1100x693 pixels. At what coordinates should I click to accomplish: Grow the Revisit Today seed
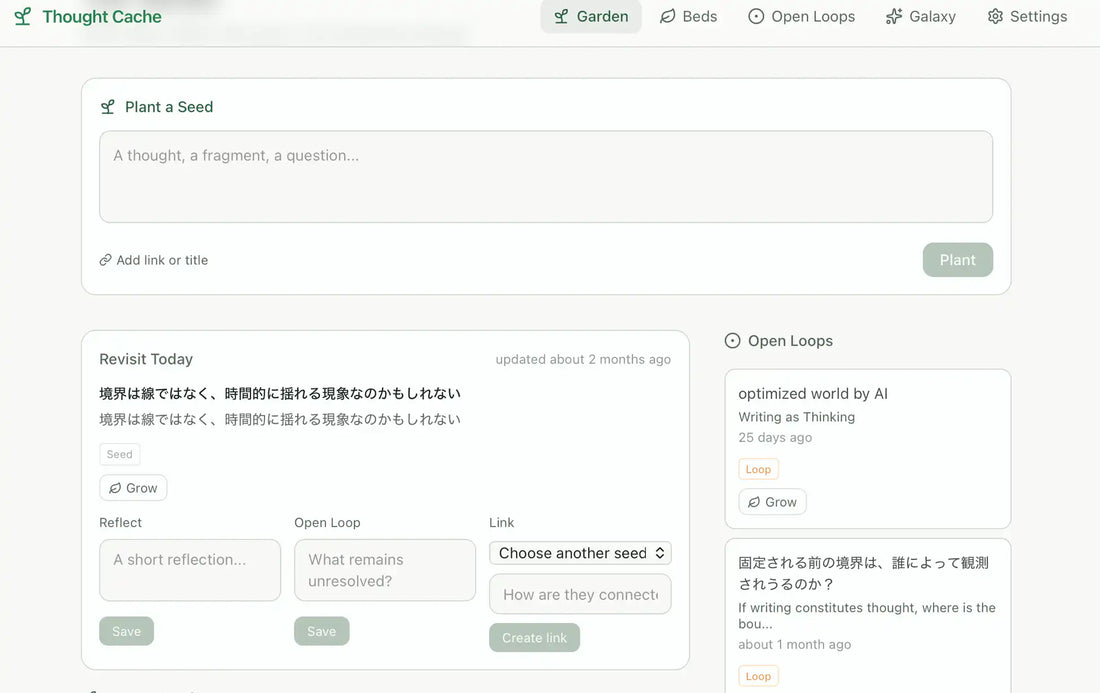click(x=133, y=488)
